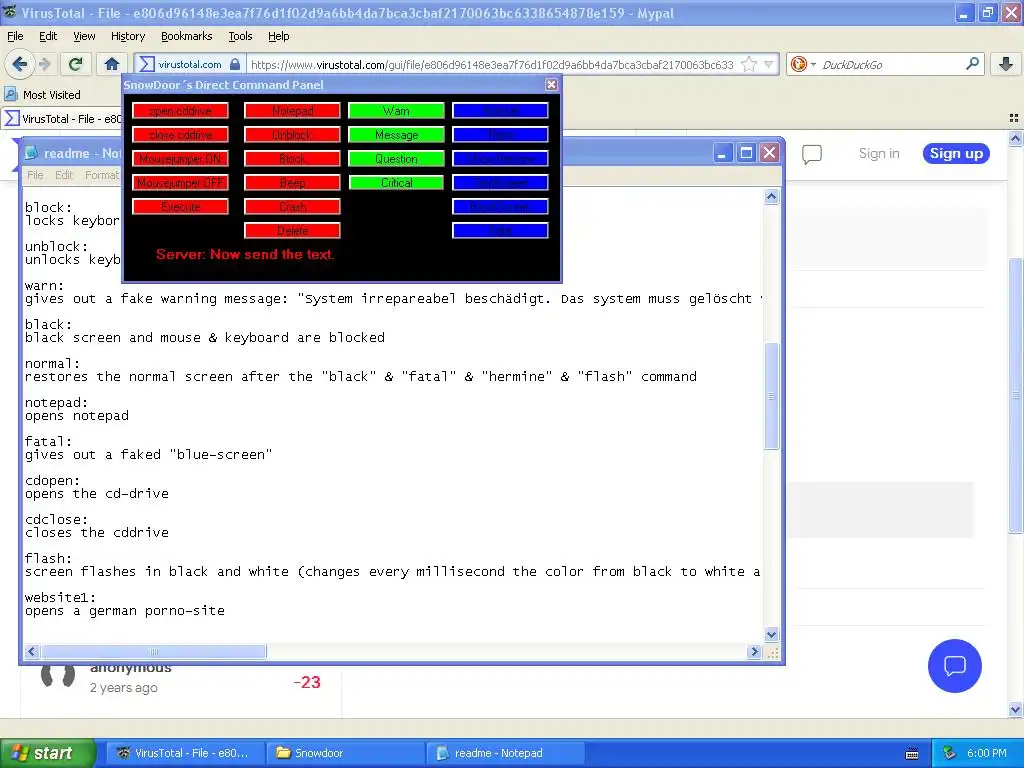The width and height of the screenshot is (1024, 768).
Task: Open the browser View menu
Action: pos(84,36)
